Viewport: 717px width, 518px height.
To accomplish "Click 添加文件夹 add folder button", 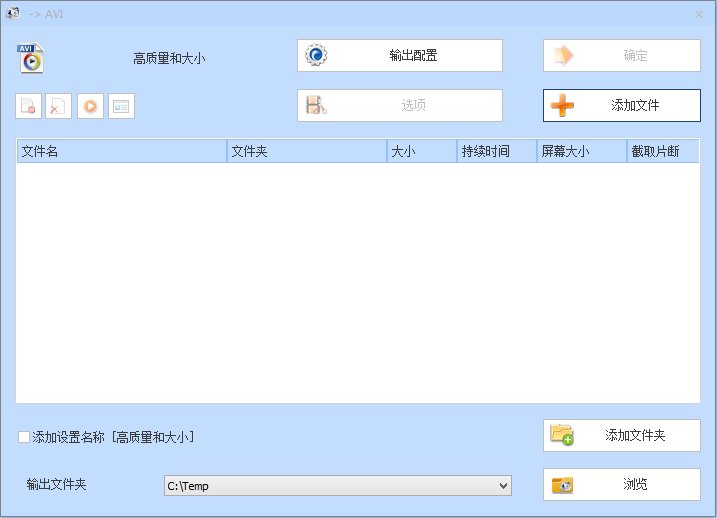I will (621, 435).
